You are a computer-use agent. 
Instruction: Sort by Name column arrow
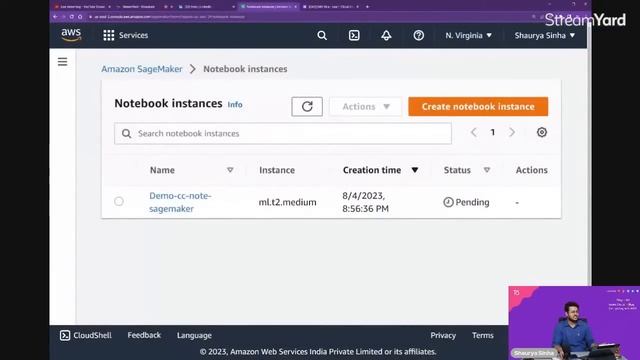(230, 170)
